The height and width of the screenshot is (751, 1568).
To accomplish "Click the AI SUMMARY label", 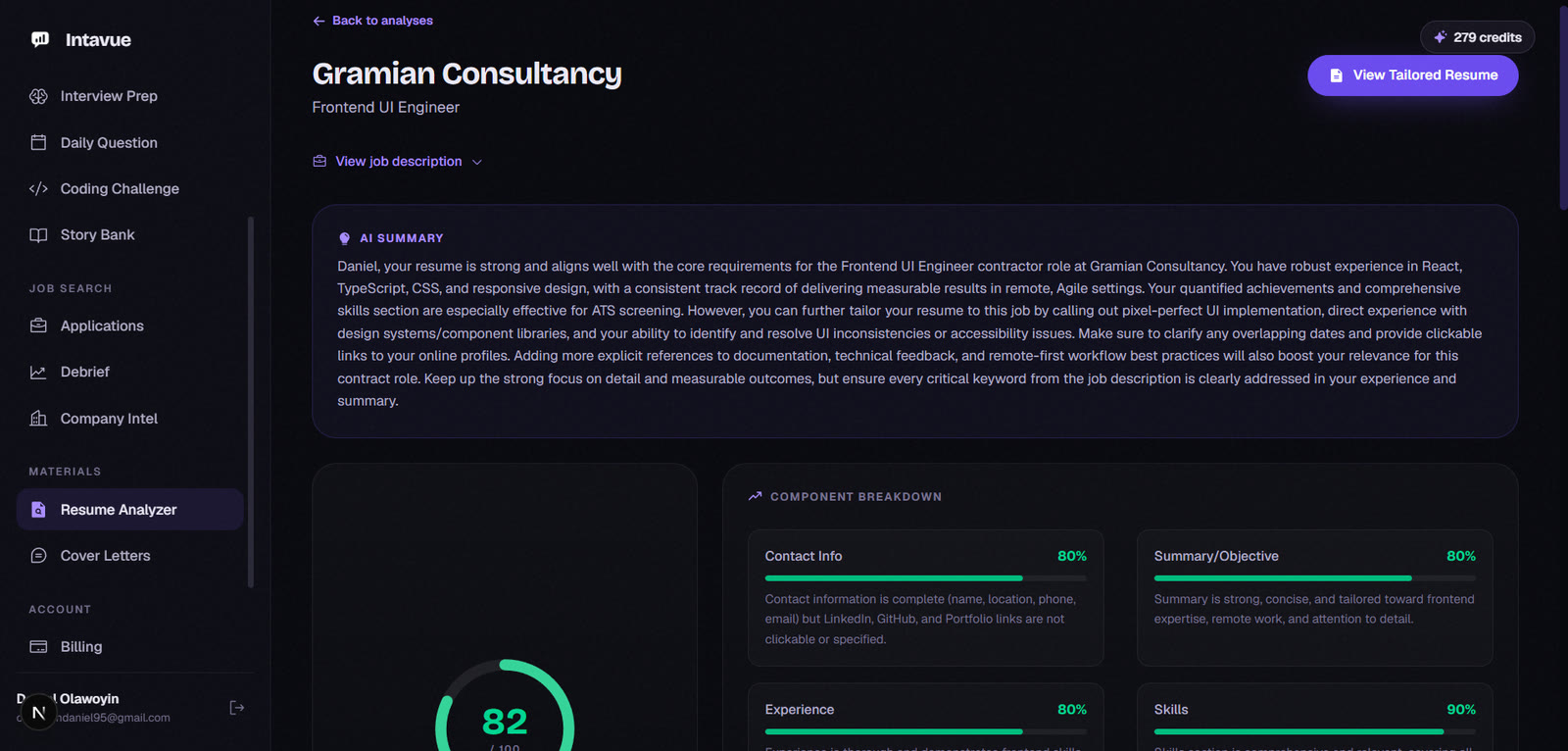I will click(x=402, y=238).
